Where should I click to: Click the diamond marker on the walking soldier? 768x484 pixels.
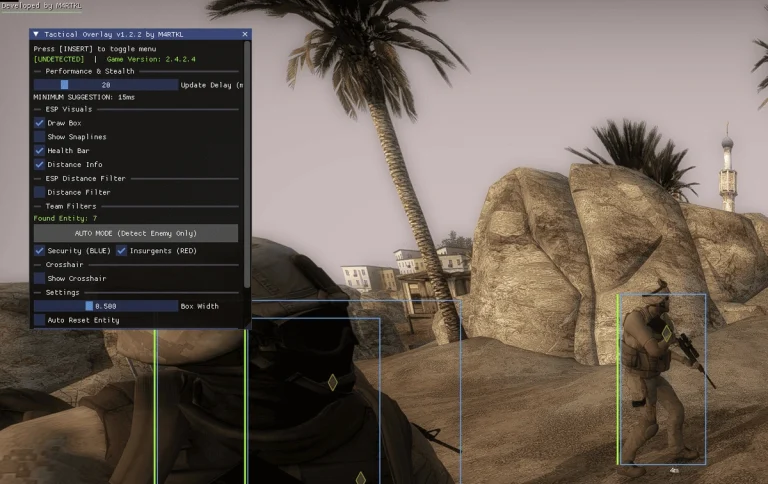point(666,334)
